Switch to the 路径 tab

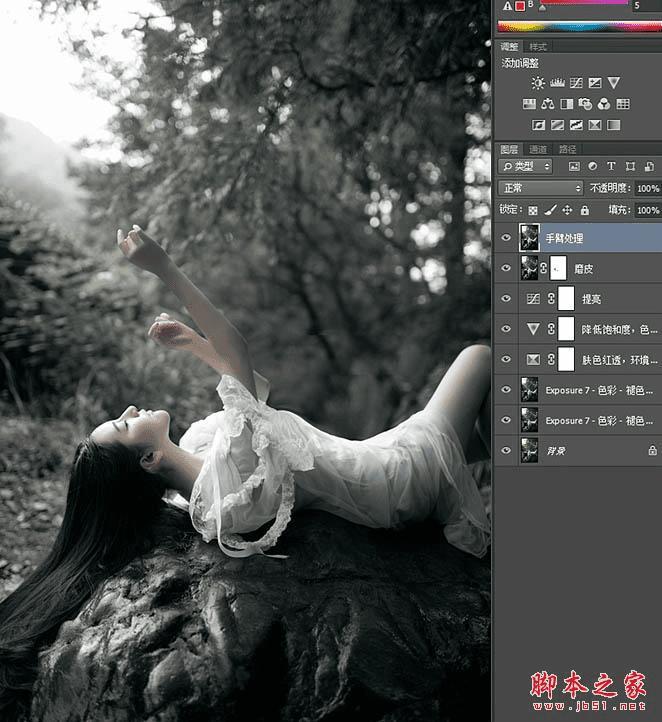[567, 149]
